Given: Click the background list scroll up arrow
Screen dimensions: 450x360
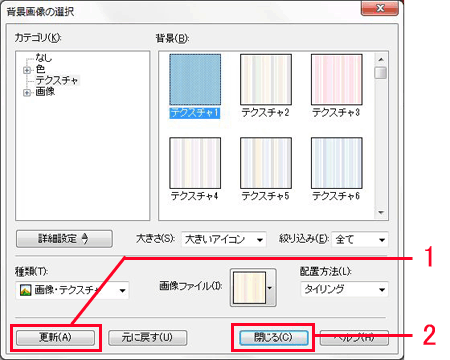Looking at the screenshot, I should tap(381, 59).
